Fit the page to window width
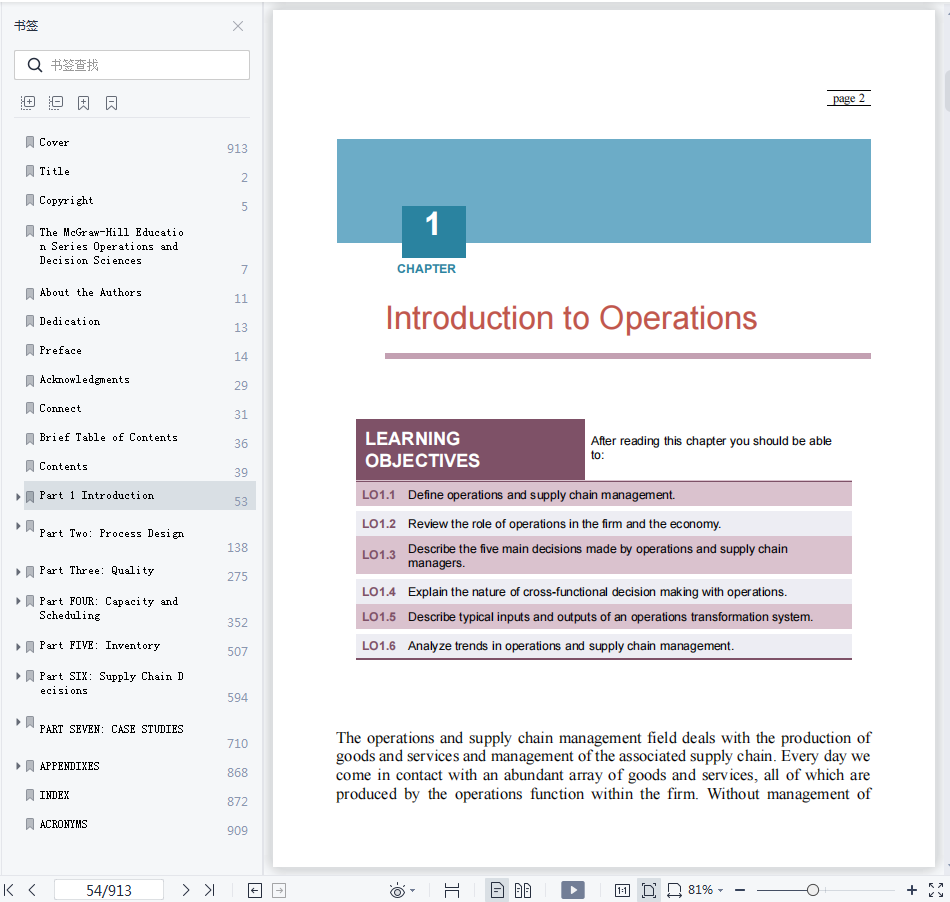The image size is (950, 902). (x=674, y=890)
